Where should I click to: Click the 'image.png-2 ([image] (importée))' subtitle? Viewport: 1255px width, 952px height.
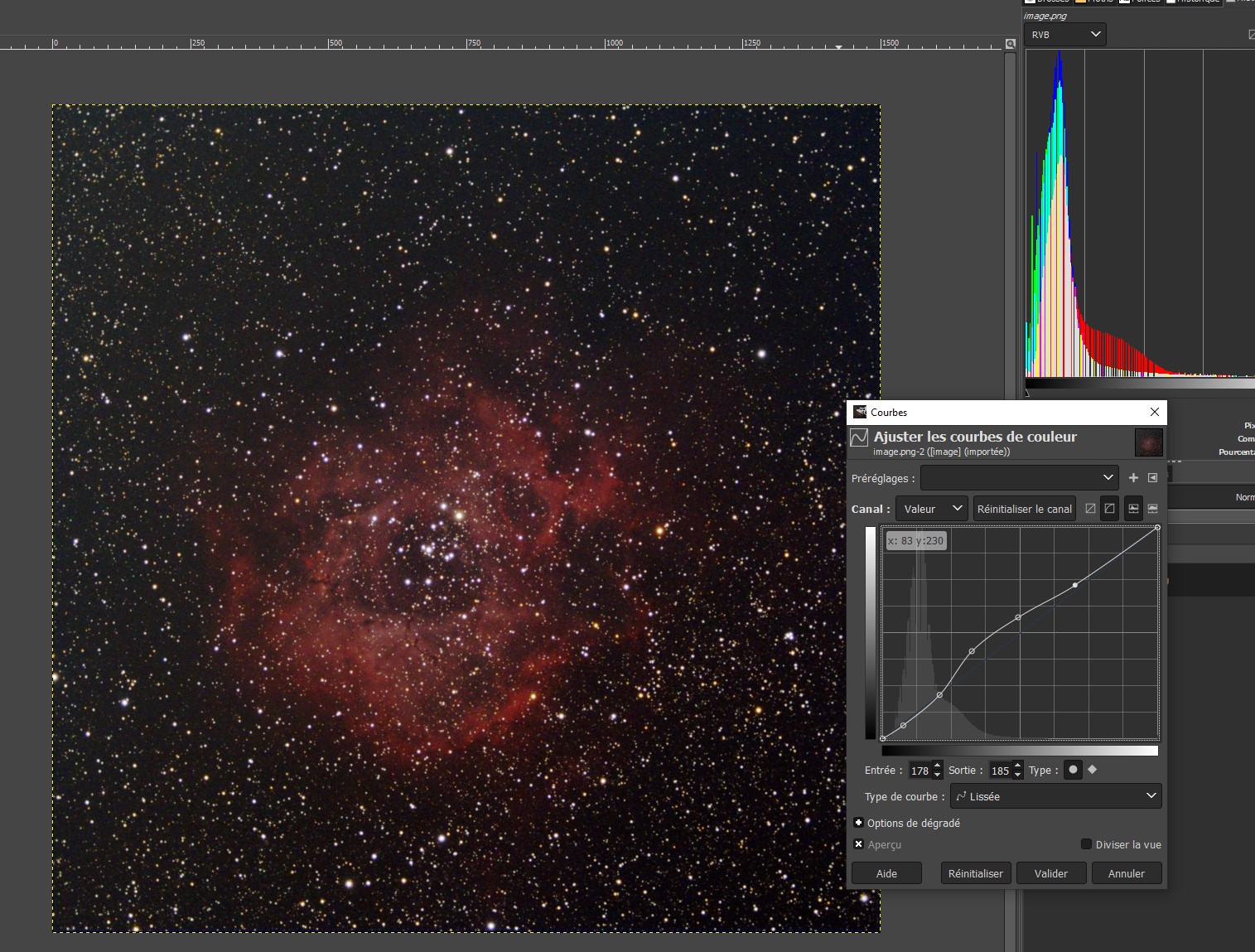pyautogui.click(x=941, y=452)
